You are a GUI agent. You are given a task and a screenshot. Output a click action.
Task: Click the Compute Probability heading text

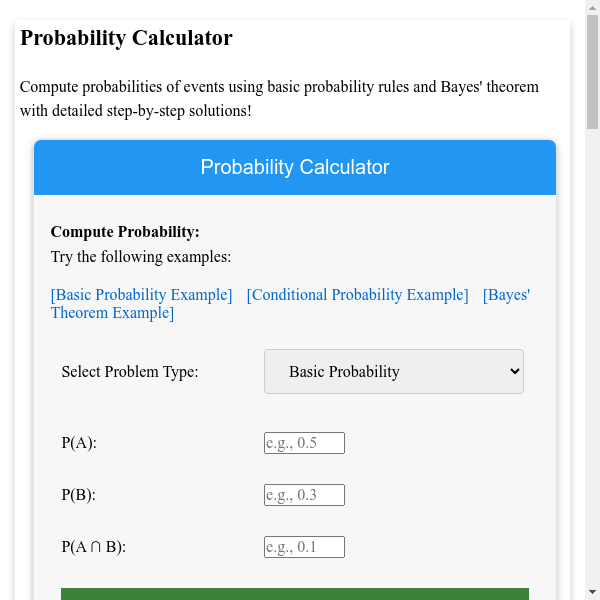[125, 232]
